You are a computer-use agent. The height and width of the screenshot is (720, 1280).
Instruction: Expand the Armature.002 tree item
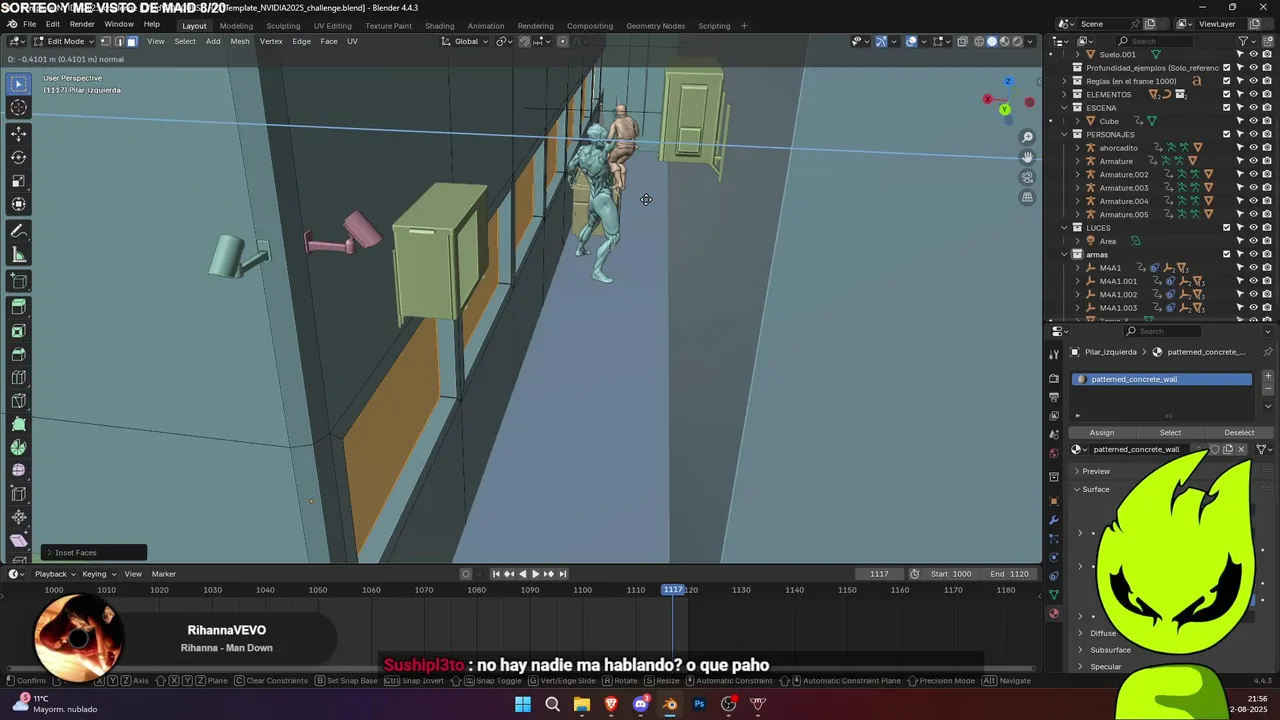1077,174
